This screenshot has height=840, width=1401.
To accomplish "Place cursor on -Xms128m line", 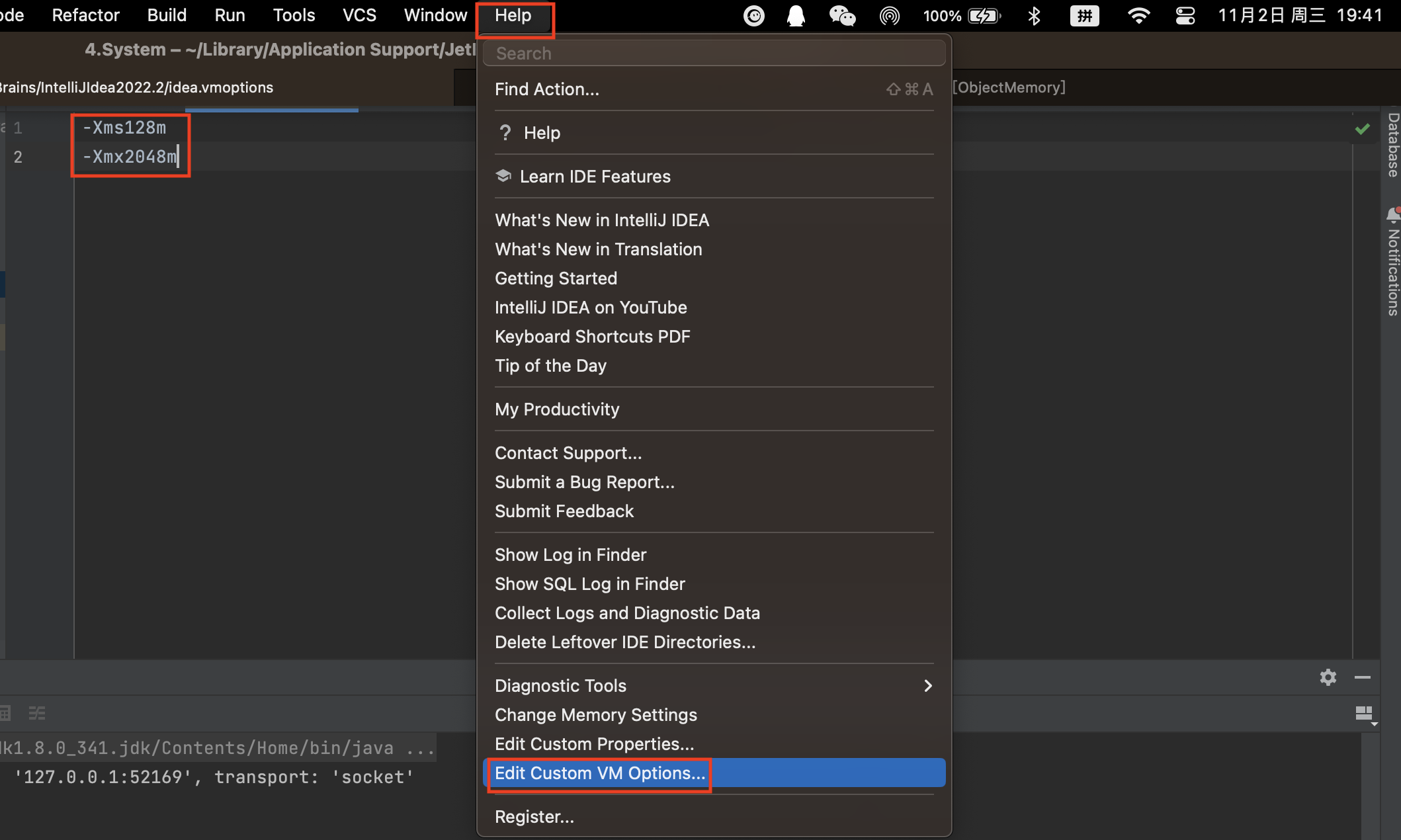I will click(124, 128).
